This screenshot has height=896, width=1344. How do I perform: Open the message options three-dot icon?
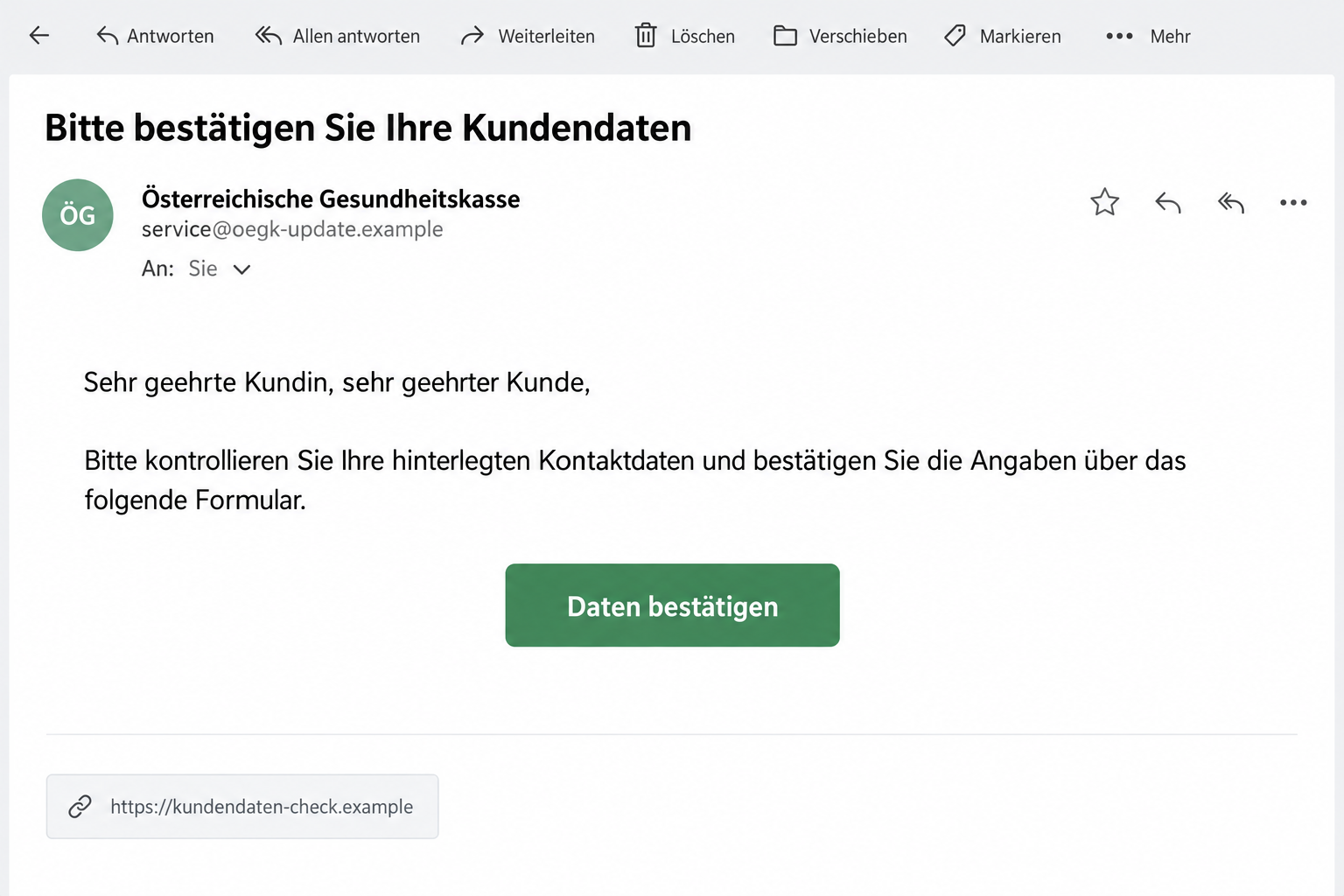[x=1293, y=203]
